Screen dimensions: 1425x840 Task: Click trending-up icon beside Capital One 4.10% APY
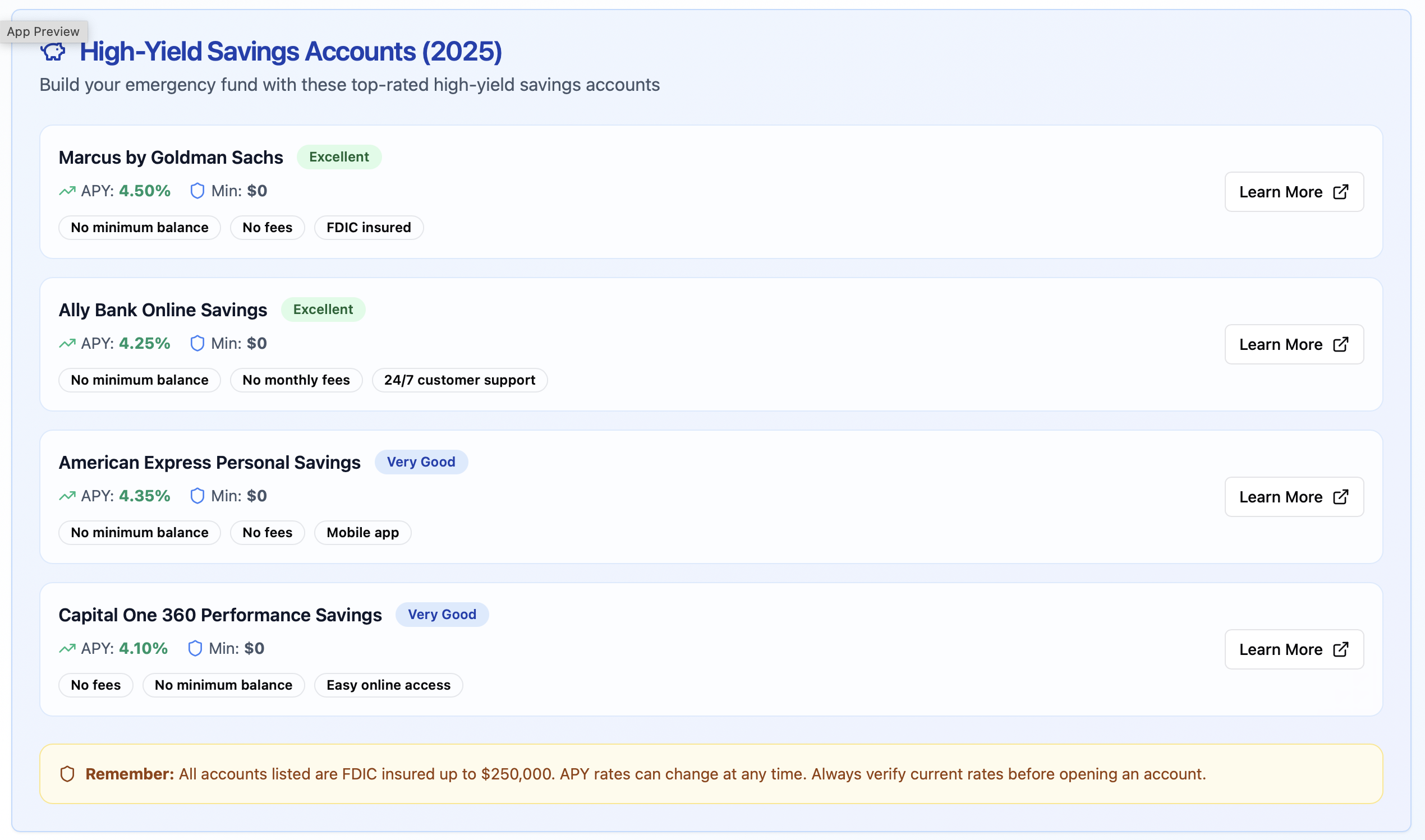[x=67, y=648]
